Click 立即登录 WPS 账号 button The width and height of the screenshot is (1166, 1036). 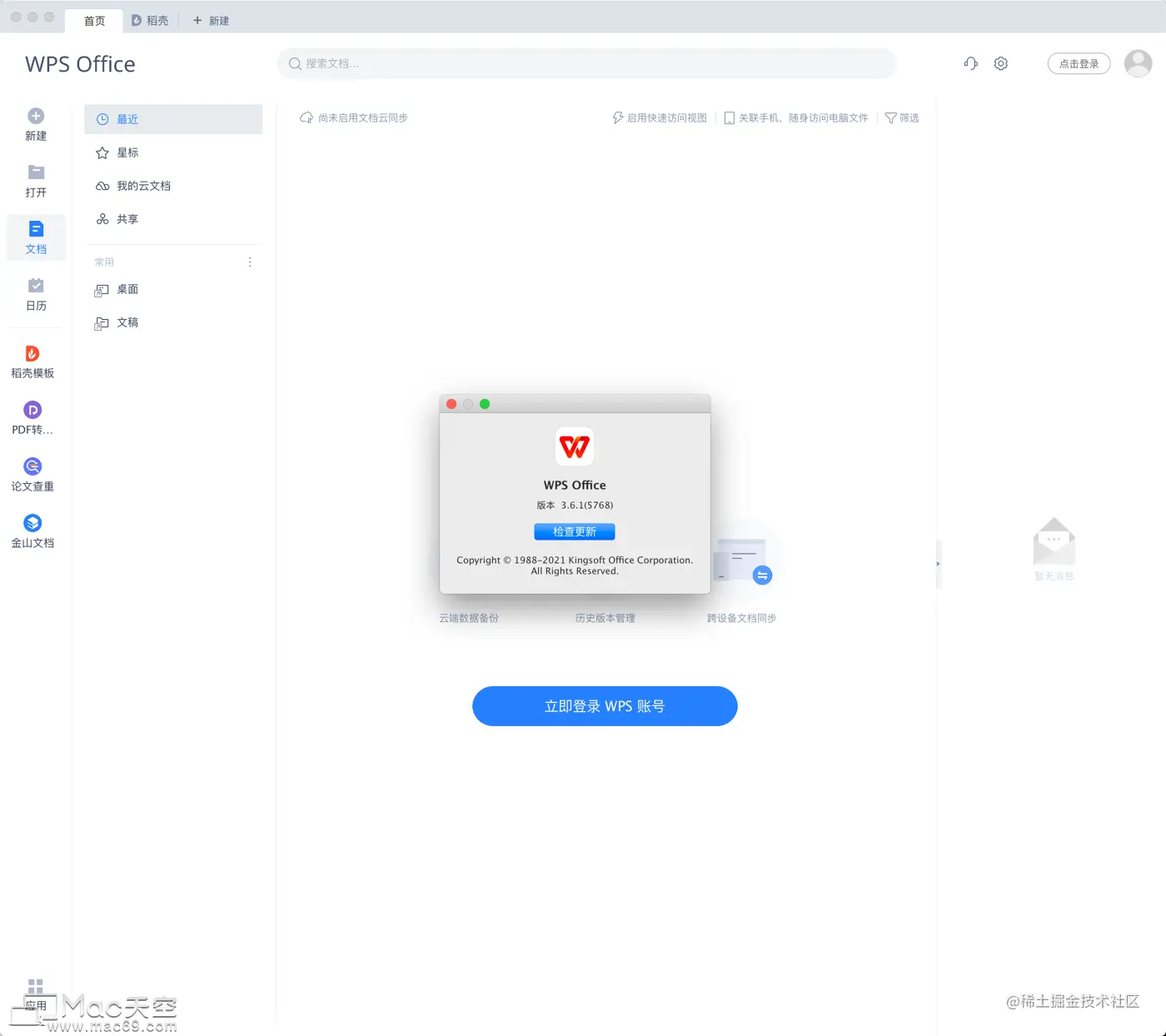pyautogui.click(x=605, y=706)
